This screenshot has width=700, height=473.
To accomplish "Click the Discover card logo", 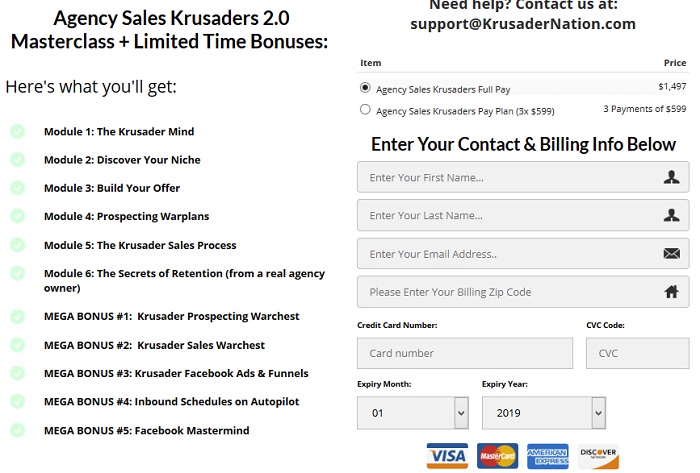I will [598, 456].
